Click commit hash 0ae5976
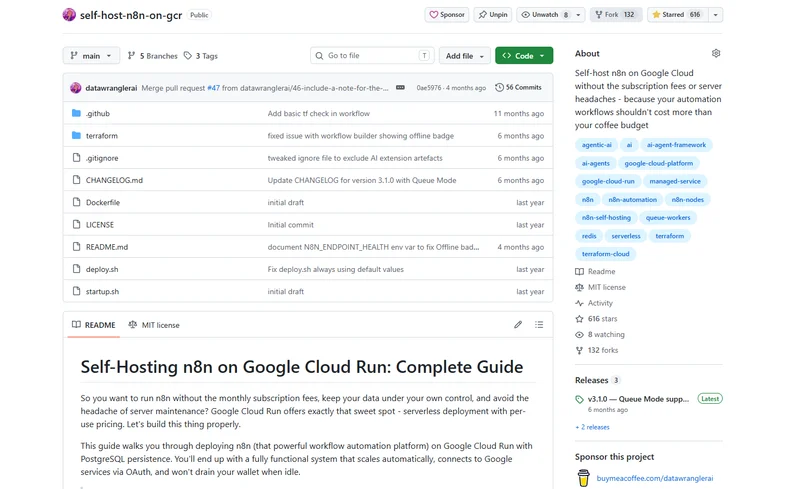This screenshot has width=800, height=489. [429, 88]
